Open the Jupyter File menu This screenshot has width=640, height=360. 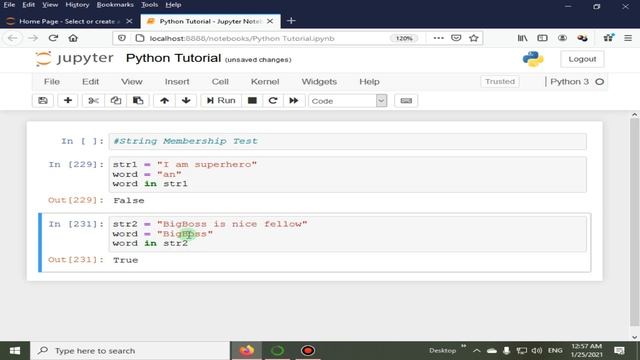(x=52, y=82)
